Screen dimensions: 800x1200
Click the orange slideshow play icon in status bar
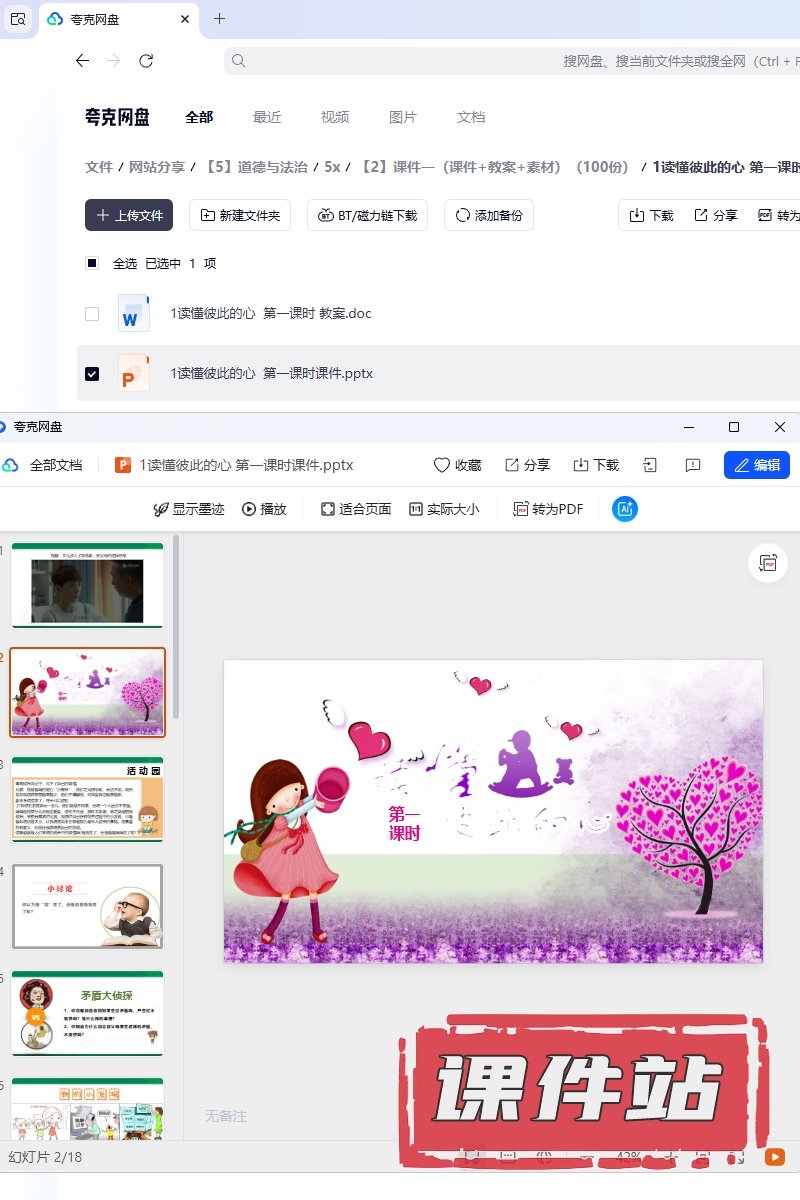point(774,1156)
